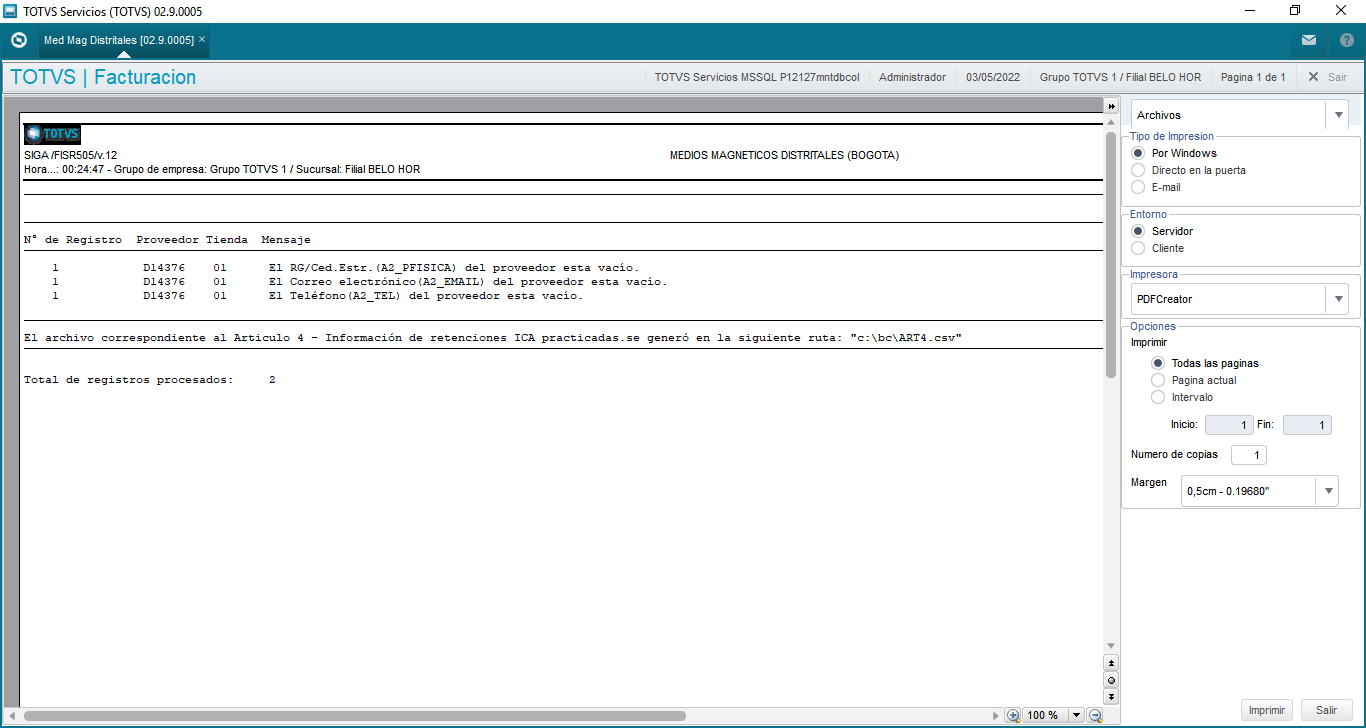Screen dimensions: 1366x728
Task: Click the MEDIOS MAGNETICOS DISTRITALES (BOGOTA) title
Action: [x=784, y=155]
